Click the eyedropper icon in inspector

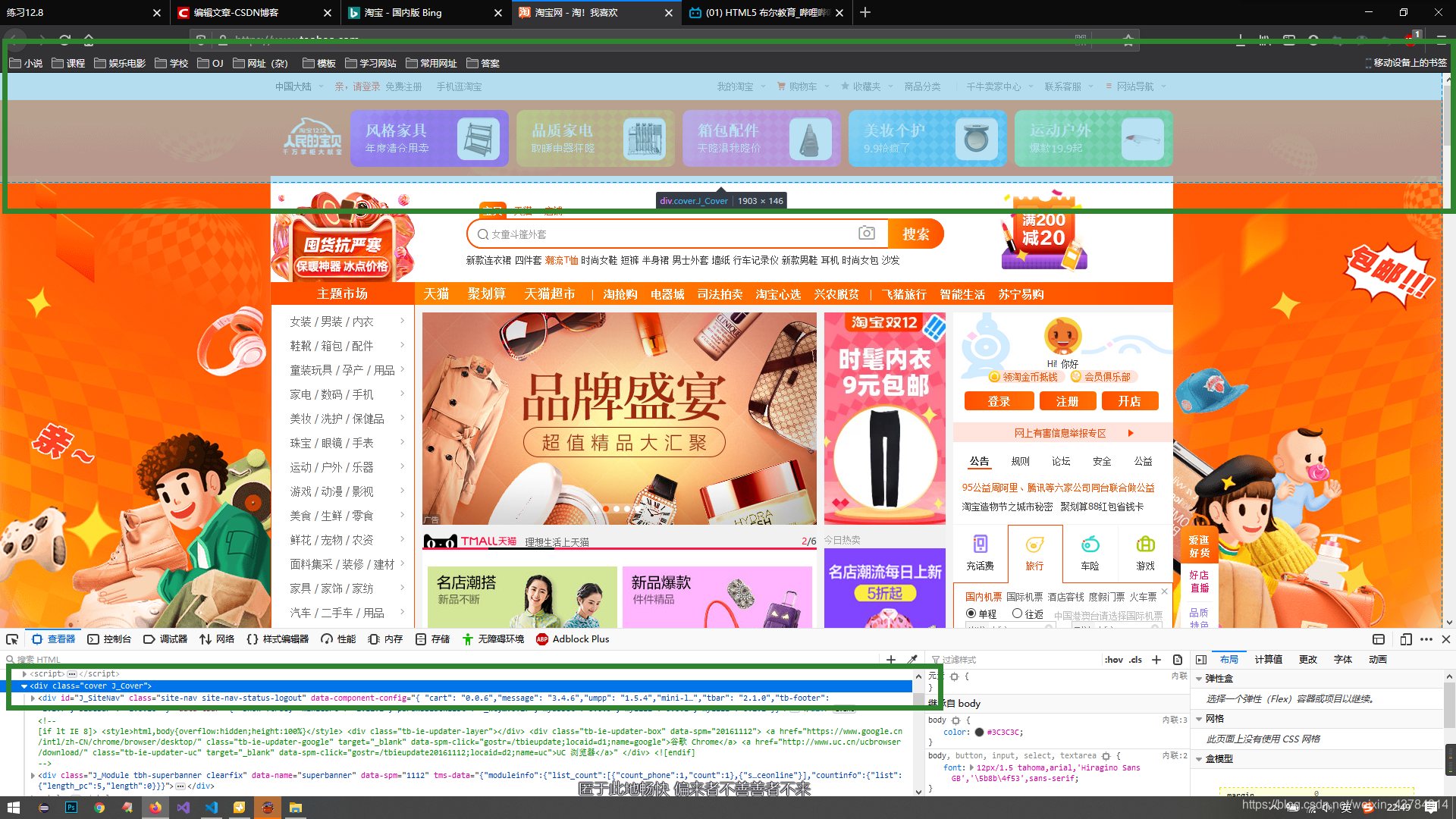point(912,660)
